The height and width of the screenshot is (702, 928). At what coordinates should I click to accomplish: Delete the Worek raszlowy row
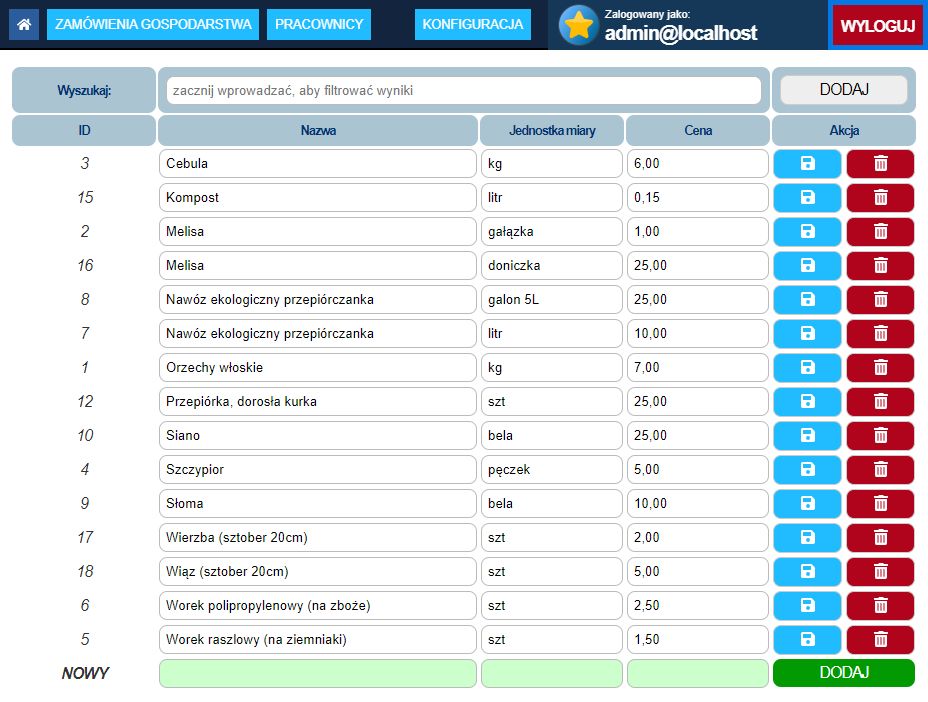tap(880, 640)
